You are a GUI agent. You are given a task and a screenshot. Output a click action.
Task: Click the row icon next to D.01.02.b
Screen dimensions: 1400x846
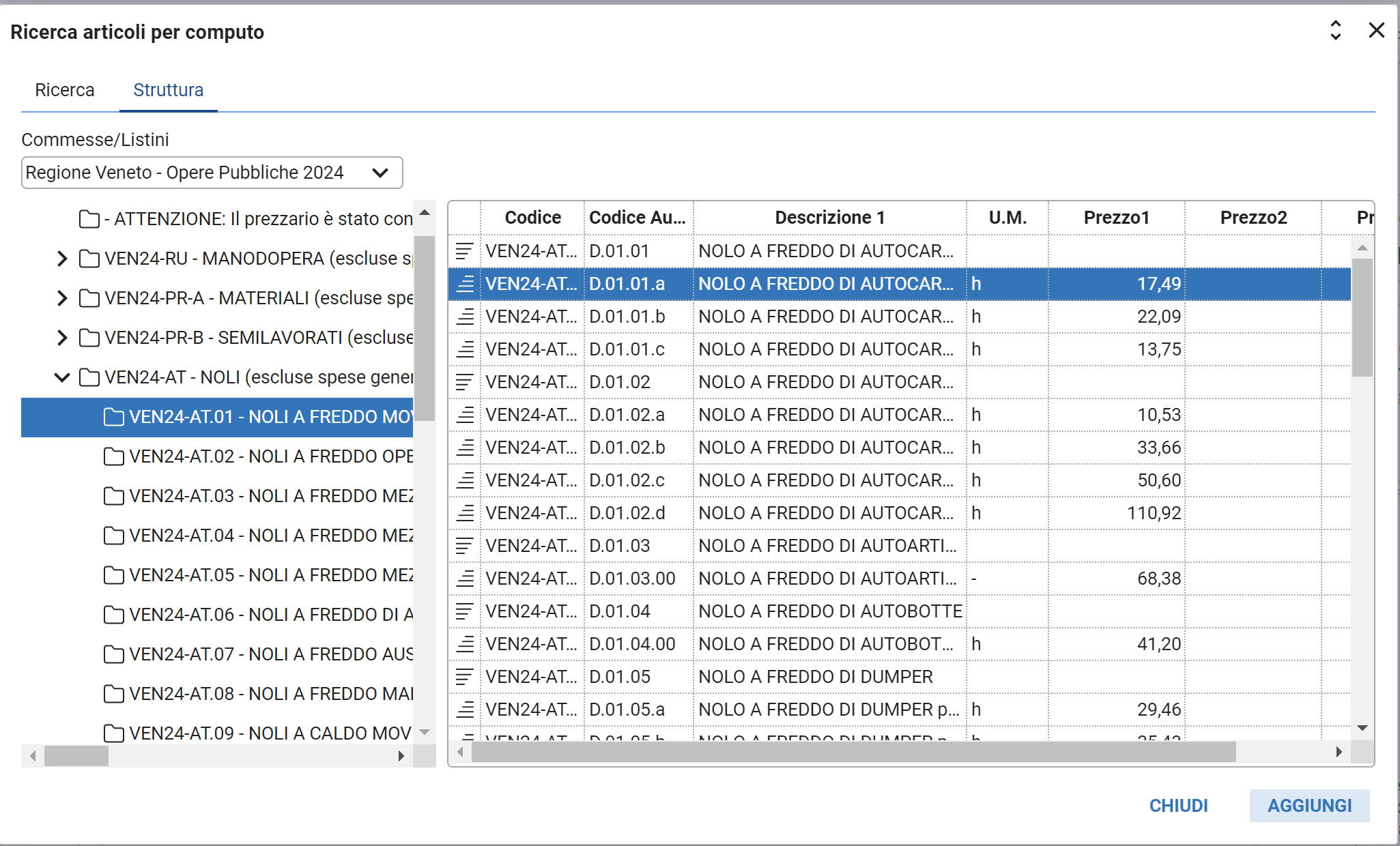464,448
